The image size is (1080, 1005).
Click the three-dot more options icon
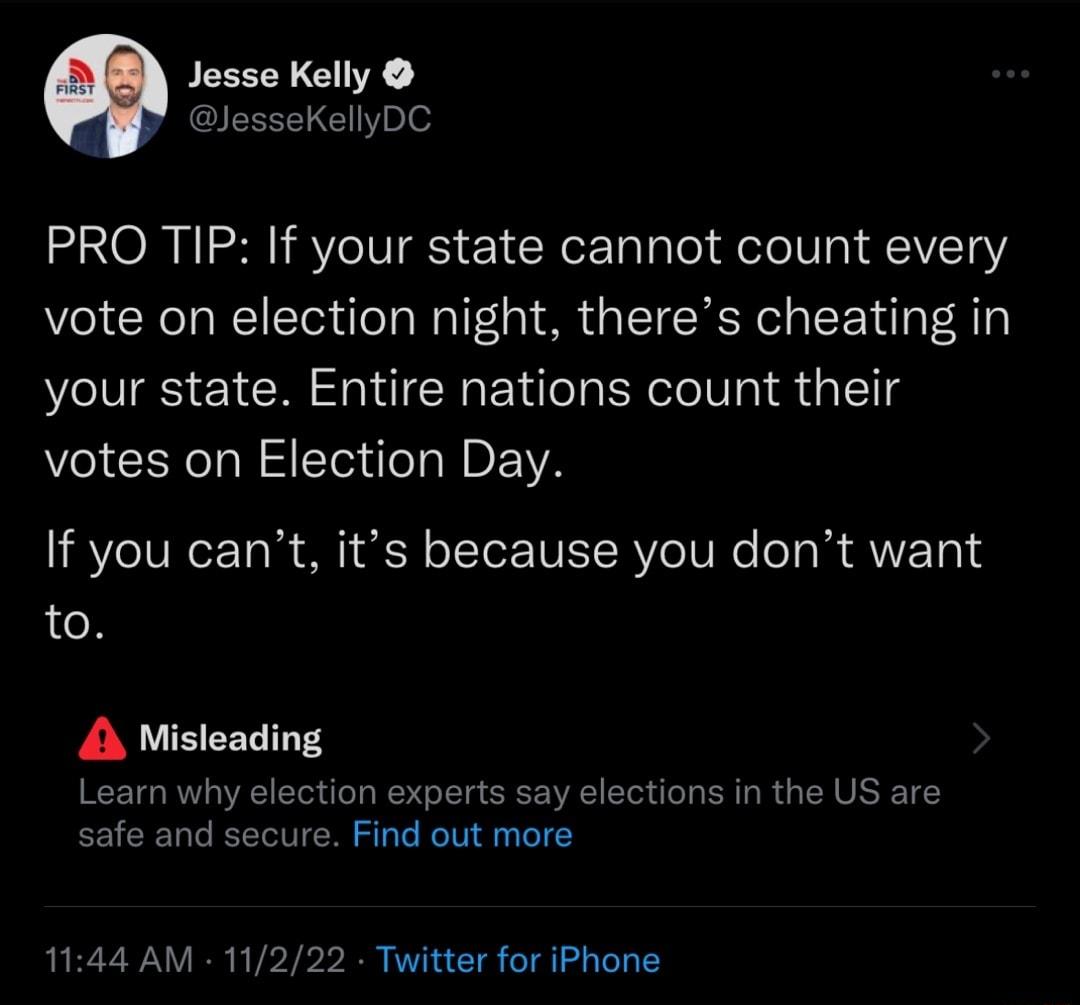[1010, 72]
